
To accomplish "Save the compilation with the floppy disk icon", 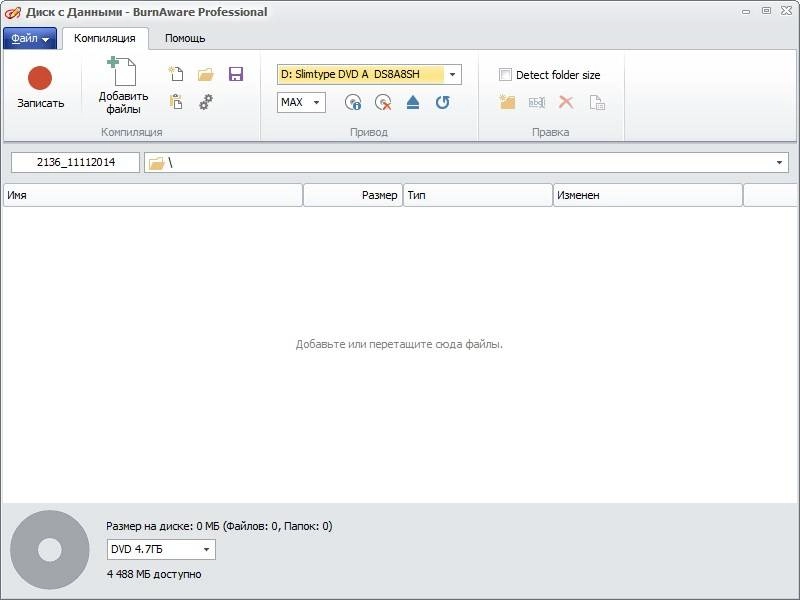I will [236, 74].
